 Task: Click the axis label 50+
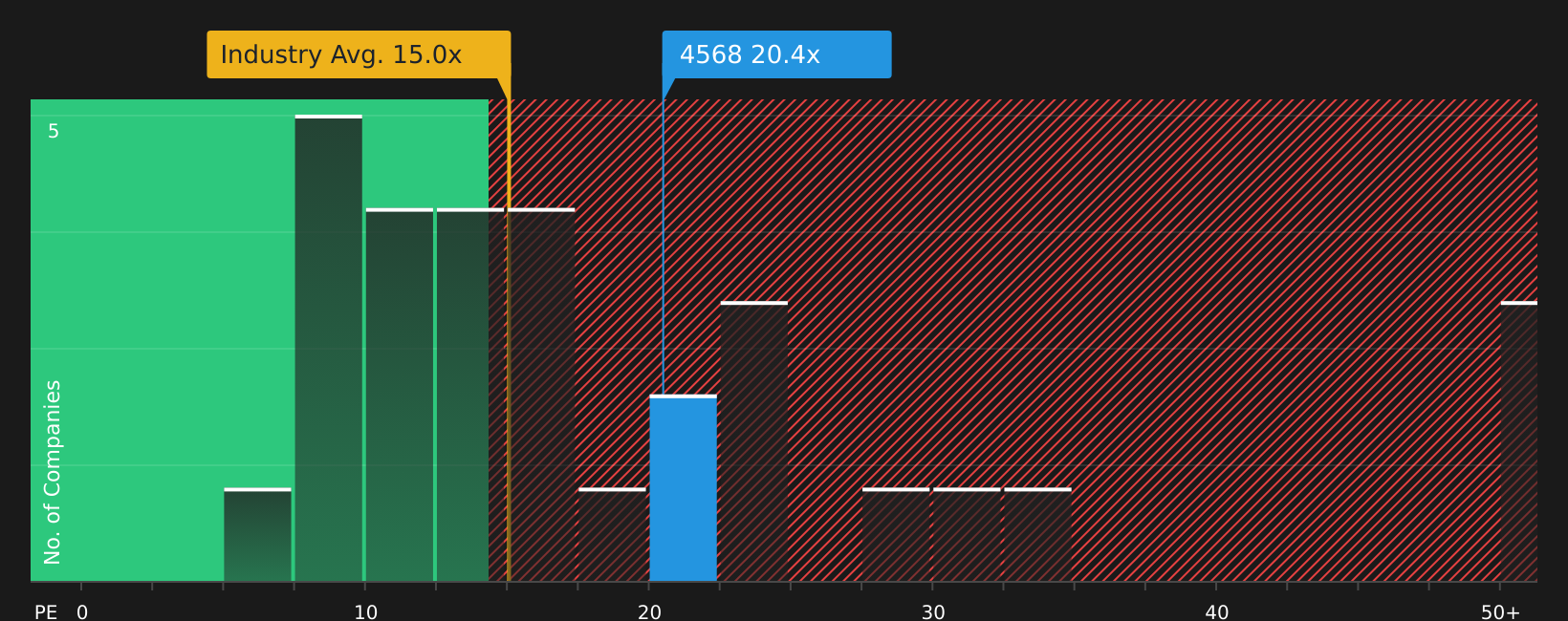pos(1500,611)
